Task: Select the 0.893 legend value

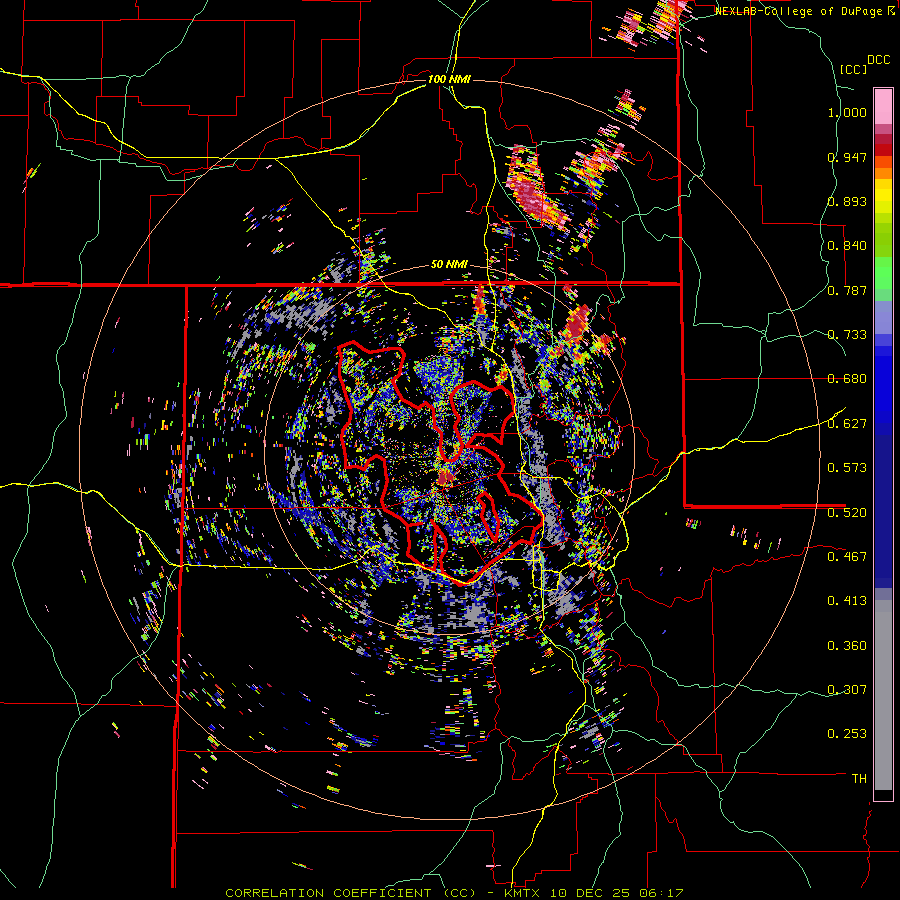Action: pos(847,201)
